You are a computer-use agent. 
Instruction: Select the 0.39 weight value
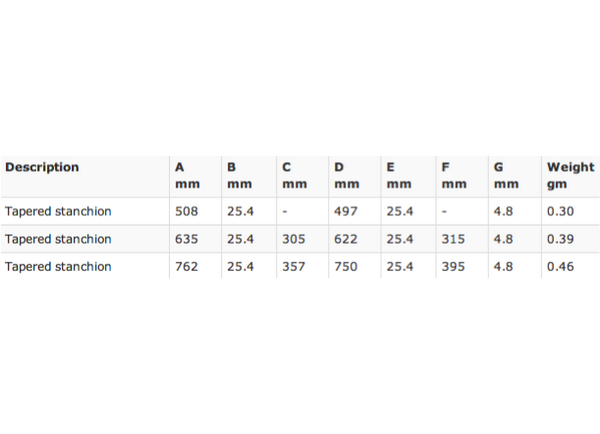[560, 239]
